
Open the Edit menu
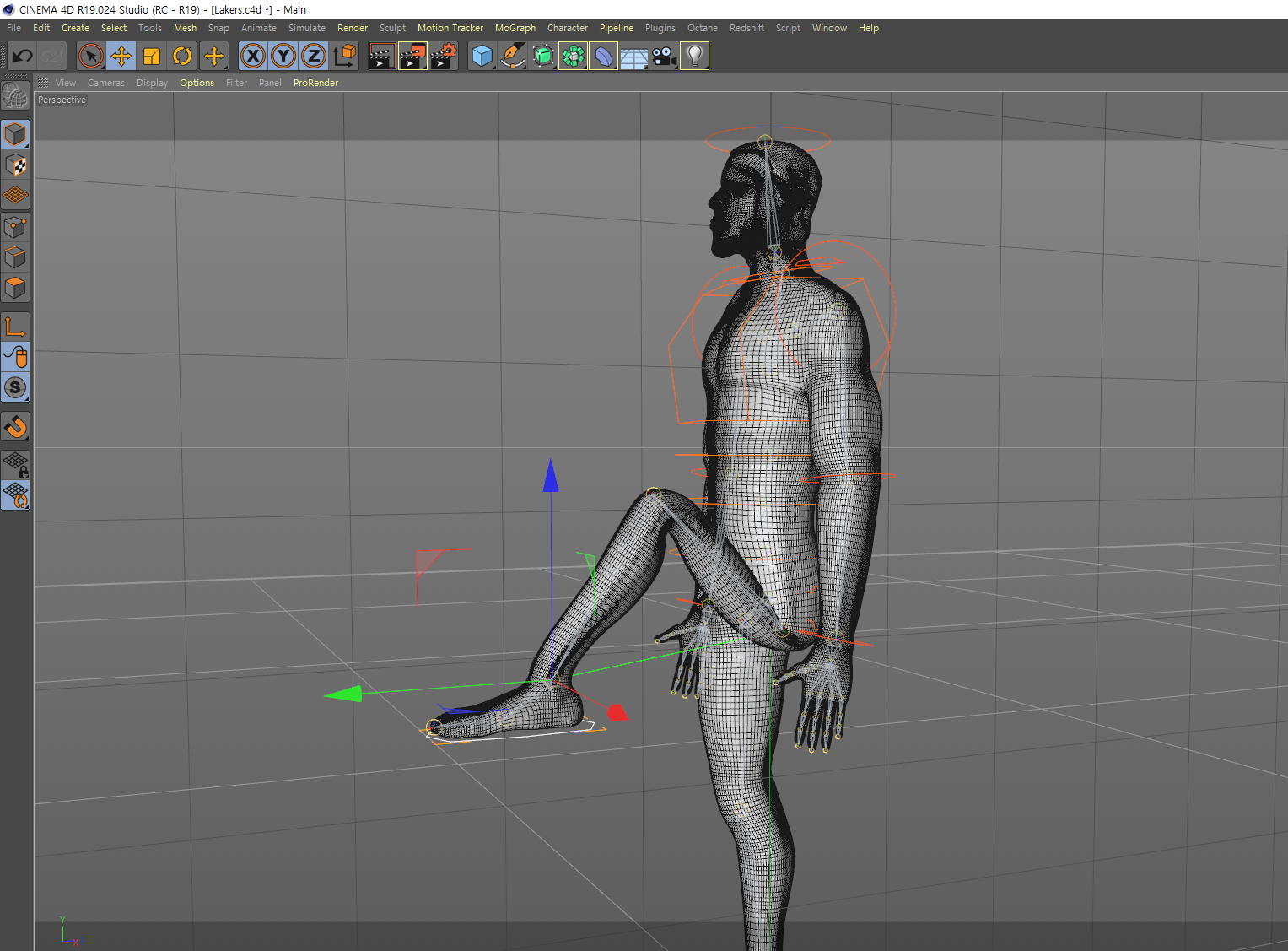pyautogui.click(x=41, y=28)
